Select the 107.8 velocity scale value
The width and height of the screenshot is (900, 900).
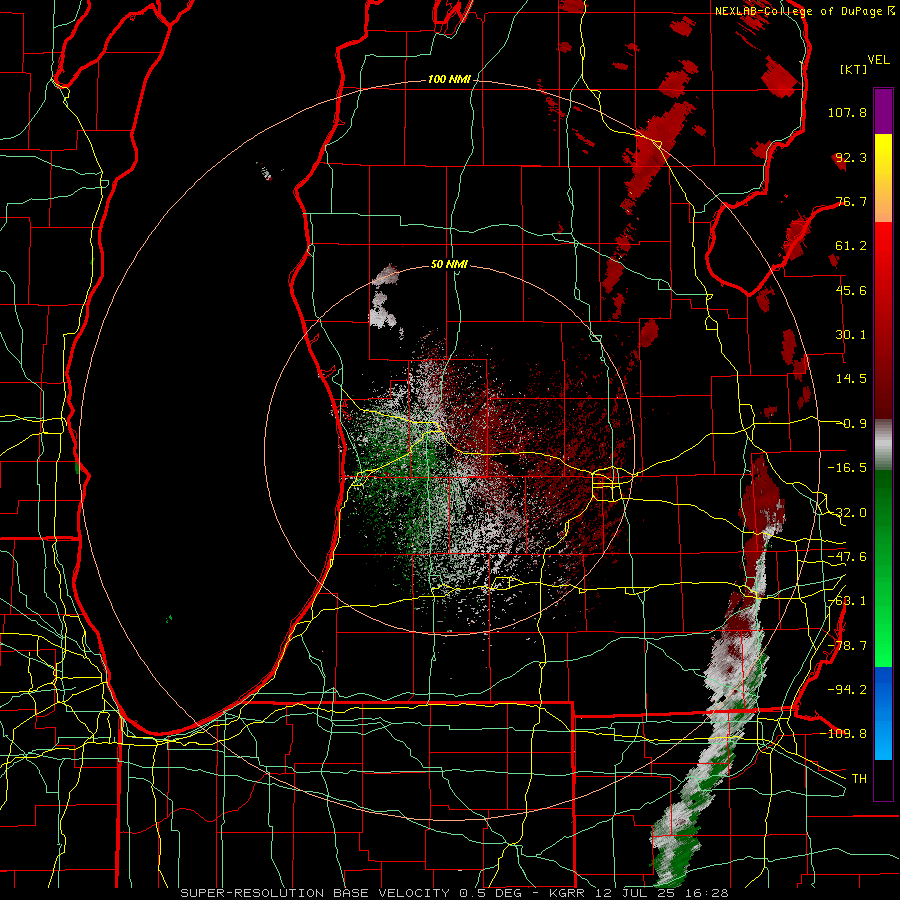click(x=847, y=112)
